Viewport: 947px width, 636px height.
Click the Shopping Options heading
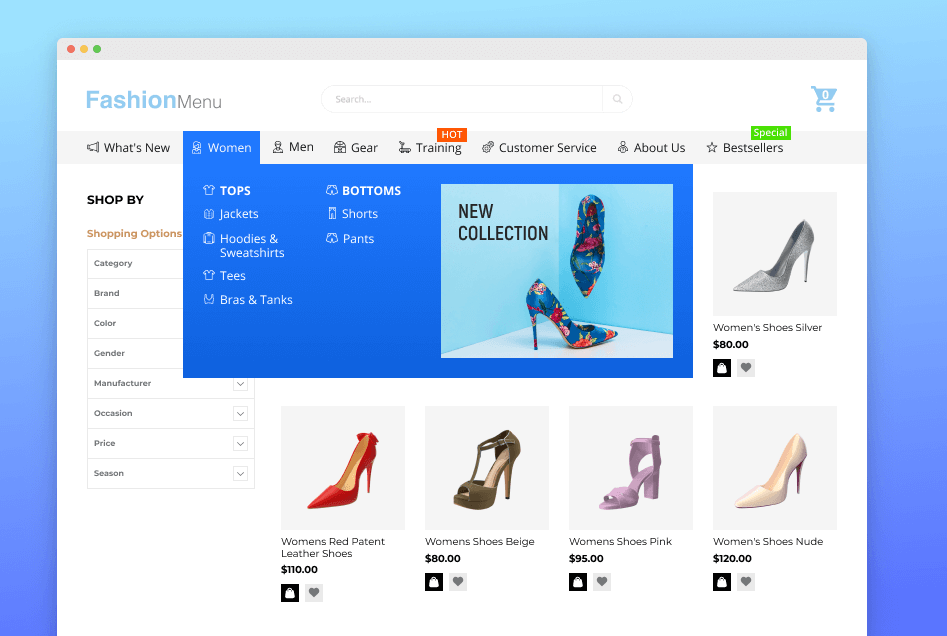[x=134, y=233]
